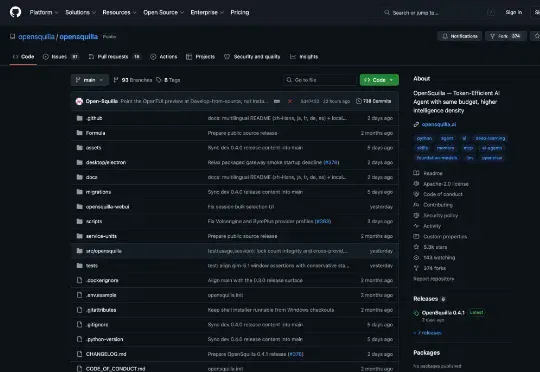View the 93 Branches link

[x=133, y=80]
